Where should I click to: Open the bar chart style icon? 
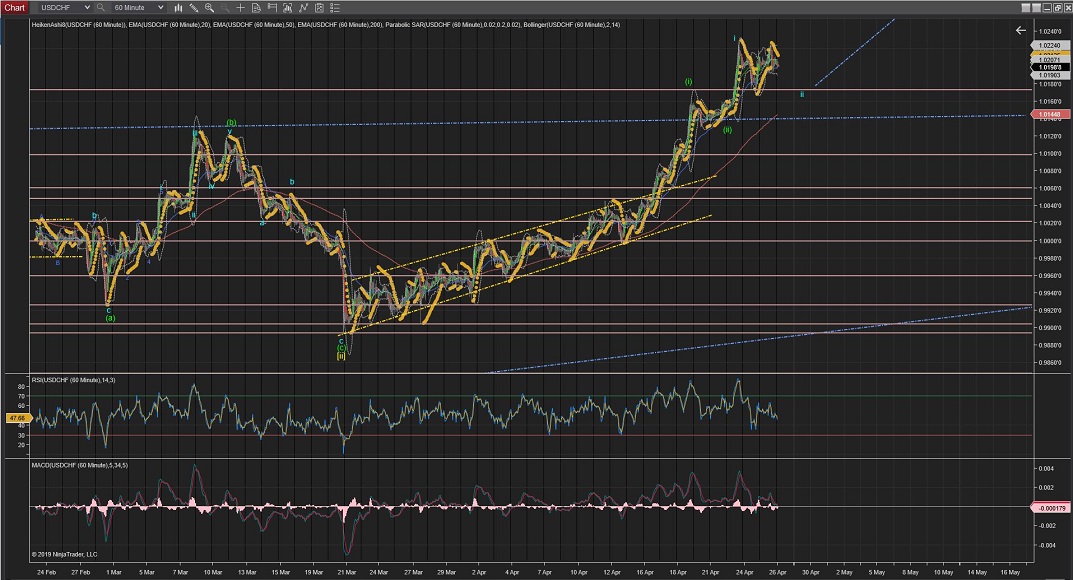pyautogui.click(x=178, y=8)
